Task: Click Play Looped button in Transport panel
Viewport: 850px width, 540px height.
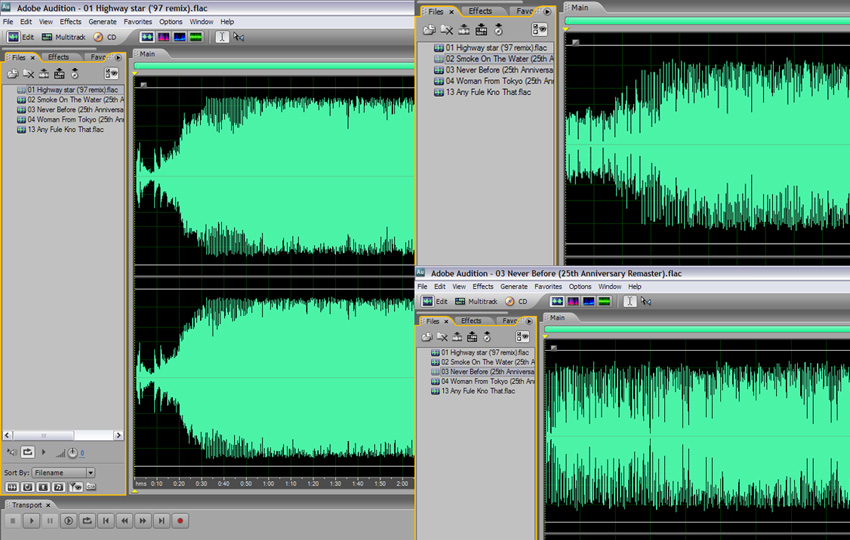Action: 87,521
